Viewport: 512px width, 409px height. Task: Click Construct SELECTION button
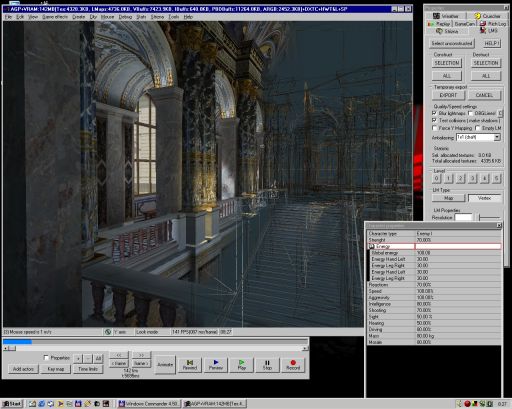click(447, 63)
